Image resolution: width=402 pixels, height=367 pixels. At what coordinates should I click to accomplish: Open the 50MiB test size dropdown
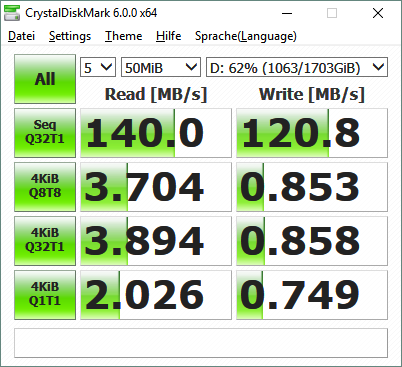click(x=161, y=67)
